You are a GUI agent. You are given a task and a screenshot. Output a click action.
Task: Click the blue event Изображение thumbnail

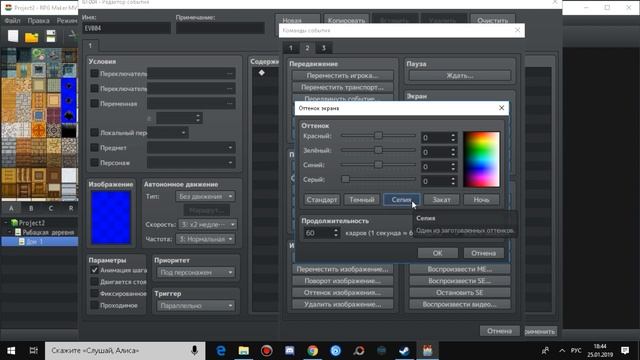point(111,218)
